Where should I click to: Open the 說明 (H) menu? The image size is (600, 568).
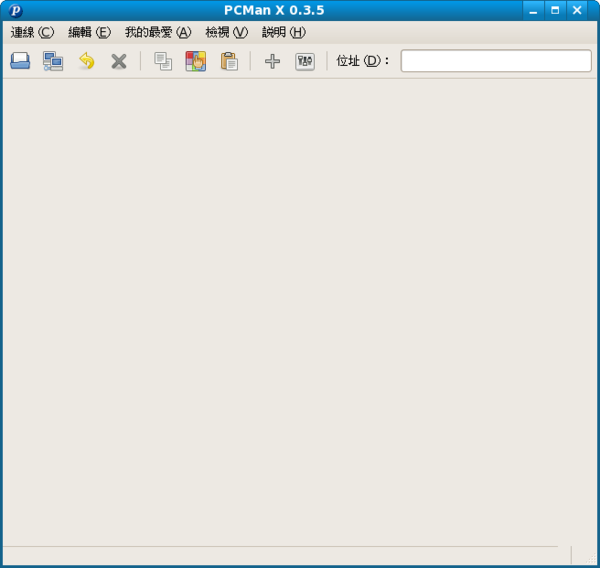tap(284, 32)
